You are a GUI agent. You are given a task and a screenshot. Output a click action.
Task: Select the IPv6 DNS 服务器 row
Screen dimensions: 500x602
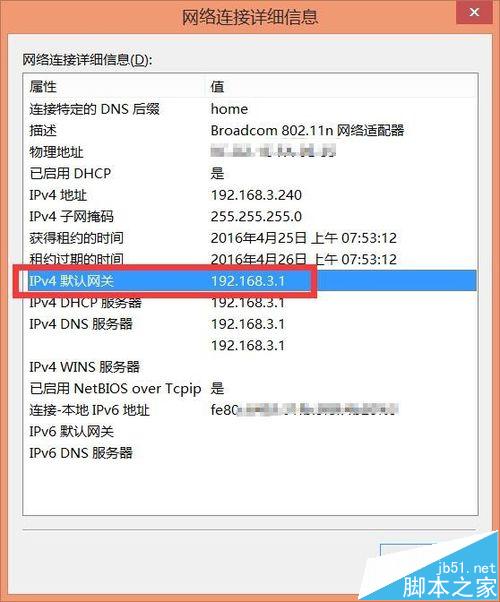[x=251, y=453]
